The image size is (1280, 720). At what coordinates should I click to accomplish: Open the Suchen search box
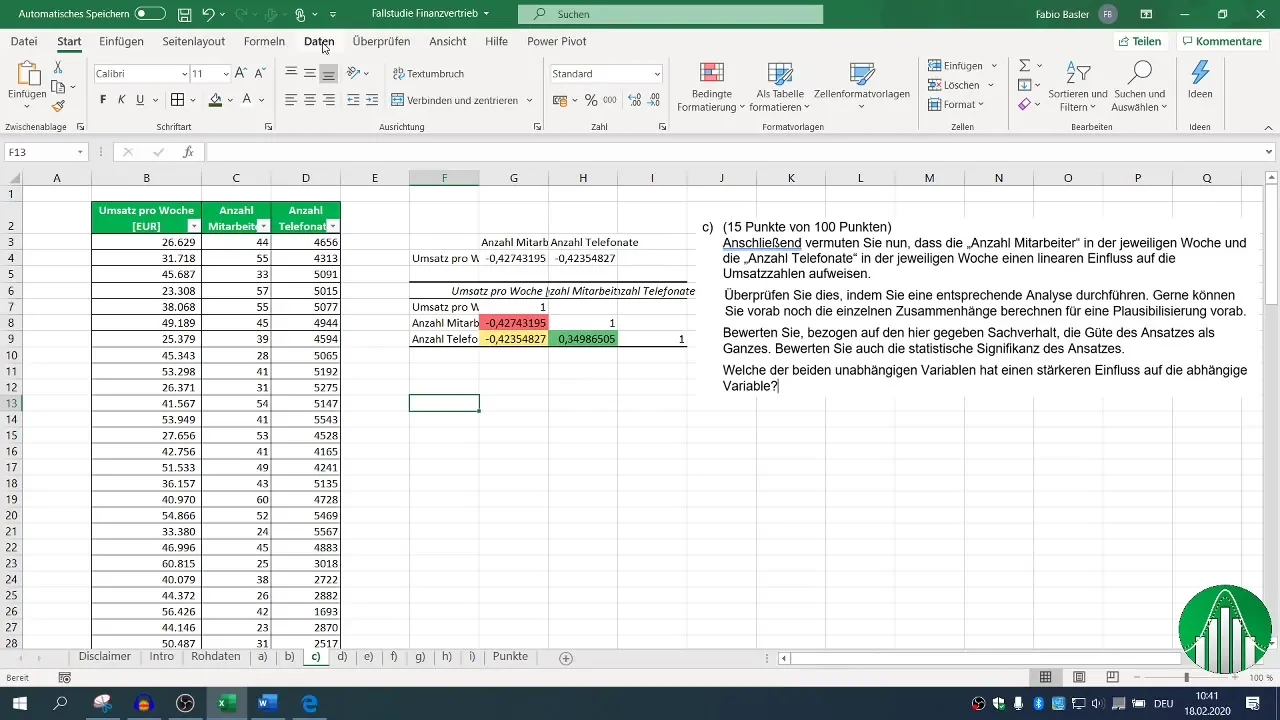click(x=670, y=15)
